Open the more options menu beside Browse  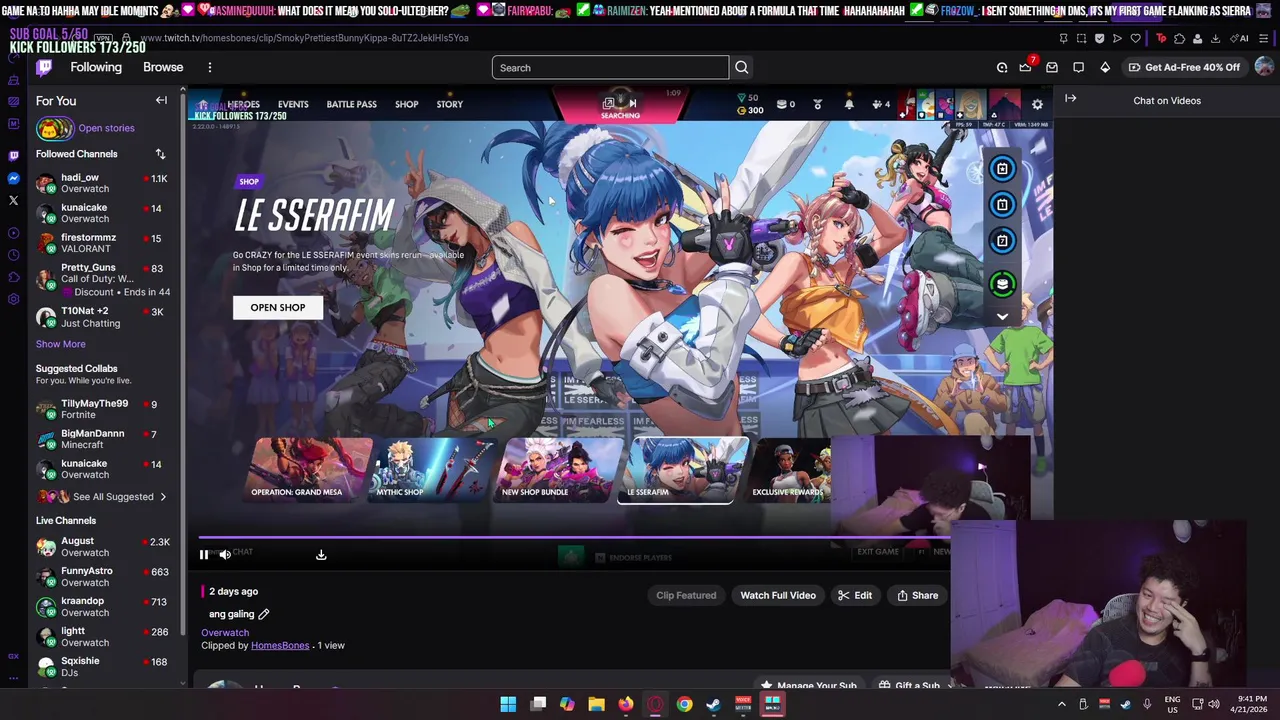[210, 67]
